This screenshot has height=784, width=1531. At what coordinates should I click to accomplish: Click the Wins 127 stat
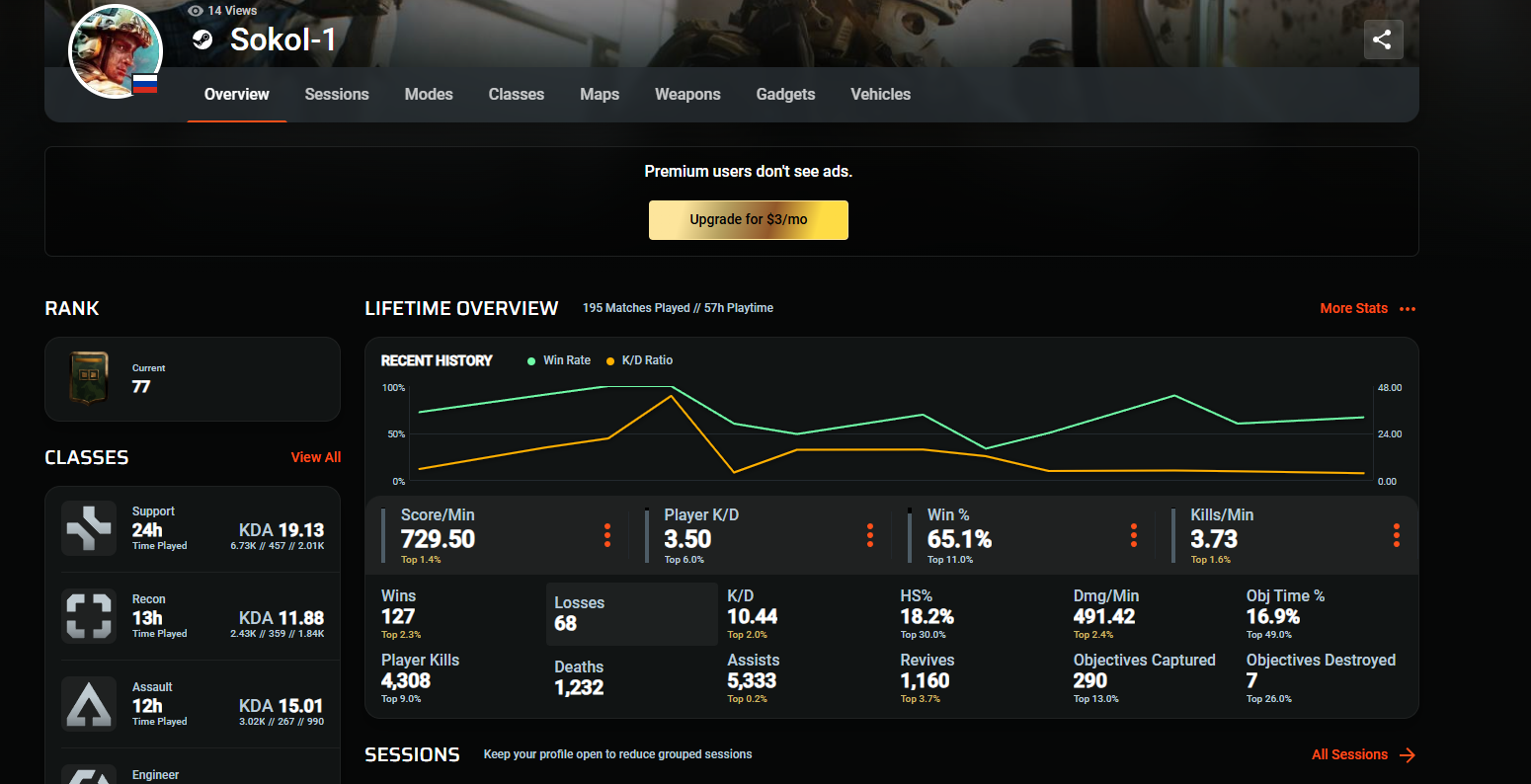[402, 614]
